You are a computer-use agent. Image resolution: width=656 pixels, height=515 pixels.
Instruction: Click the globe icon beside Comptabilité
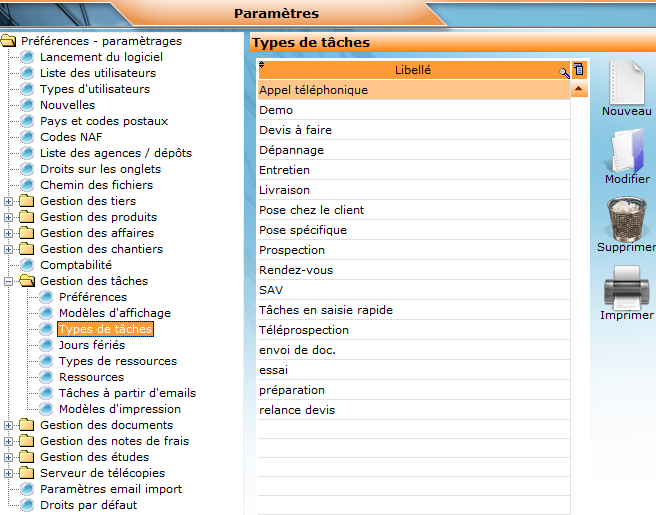(x=27, y=265)
